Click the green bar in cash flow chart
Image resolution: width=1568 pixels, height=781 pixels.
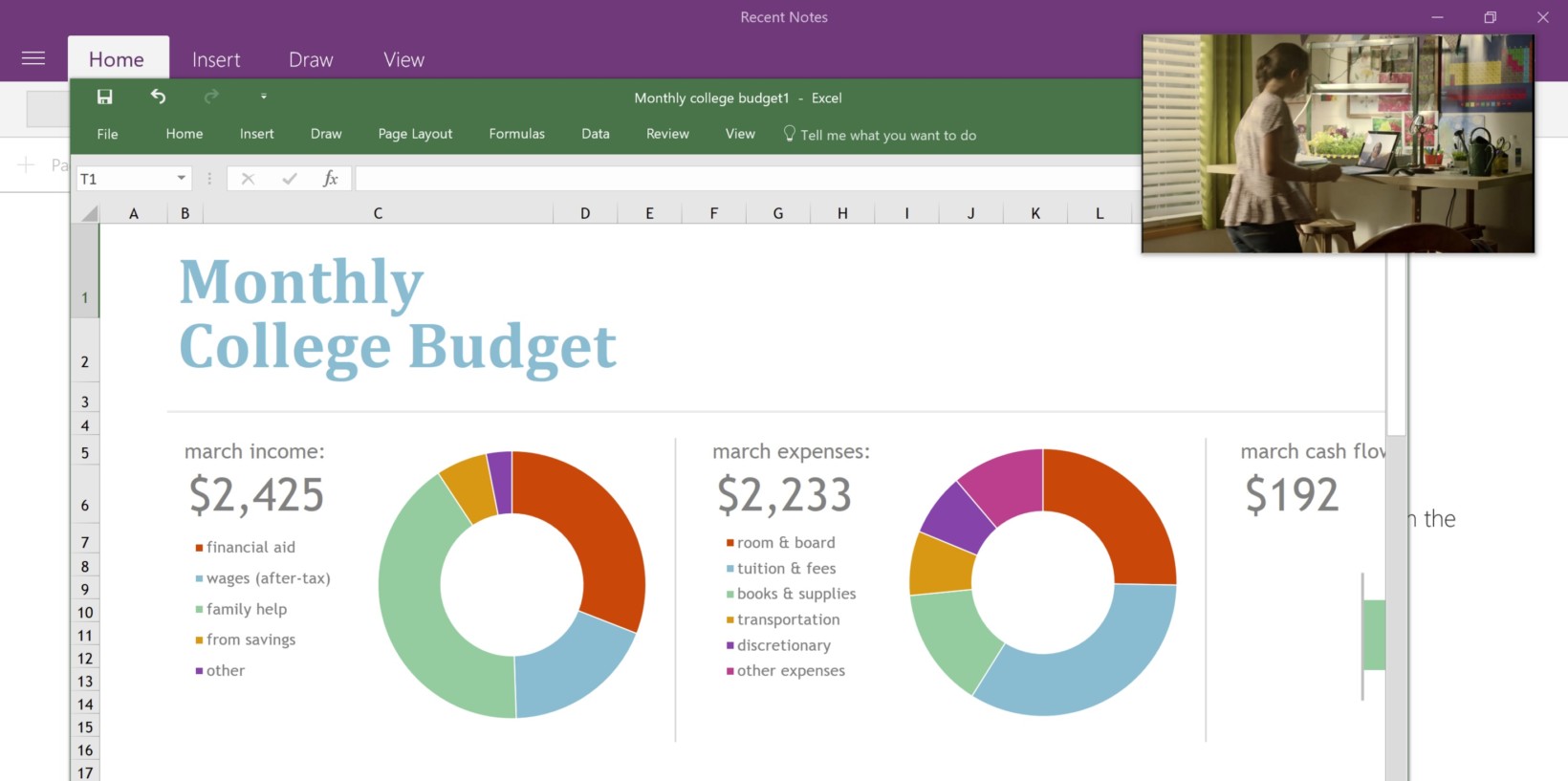pyautogui.click(x=1374, y=635)
